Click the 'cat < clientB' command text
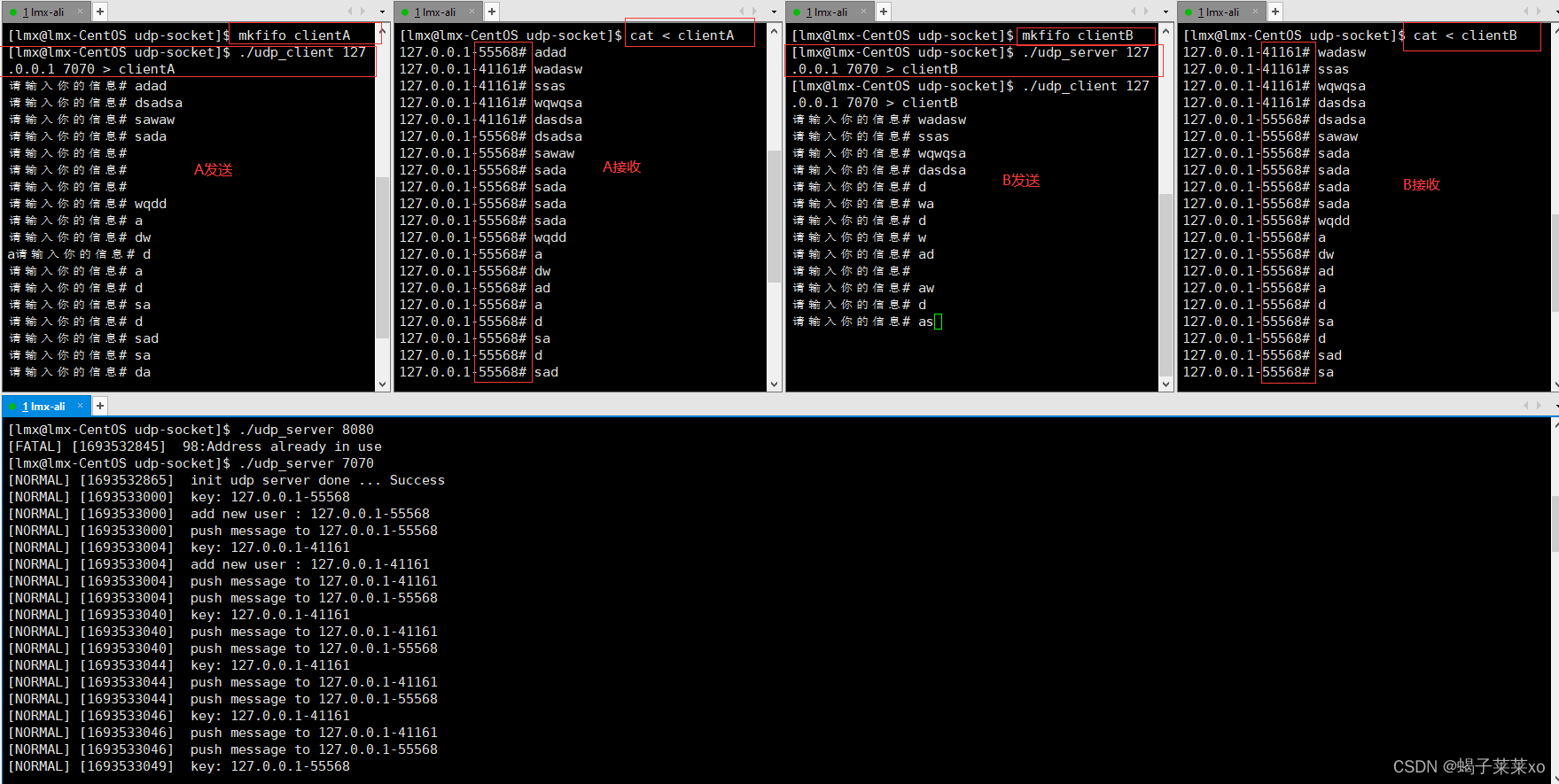Viewport: 1559px width, 784px height. (x=1466, y=35)
